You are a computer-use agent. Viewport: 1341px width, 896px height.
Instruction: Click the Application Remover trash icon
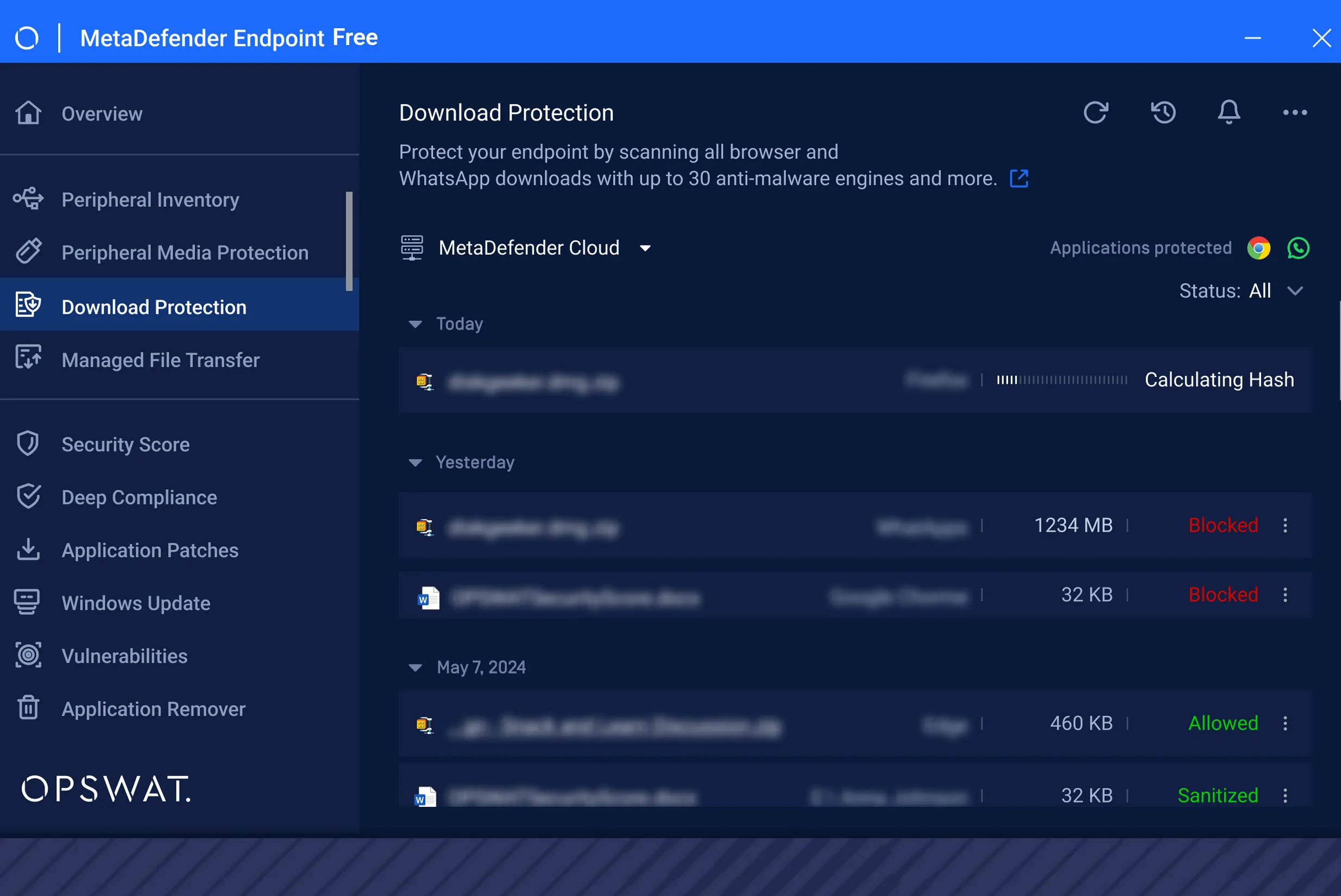[28, 708]
